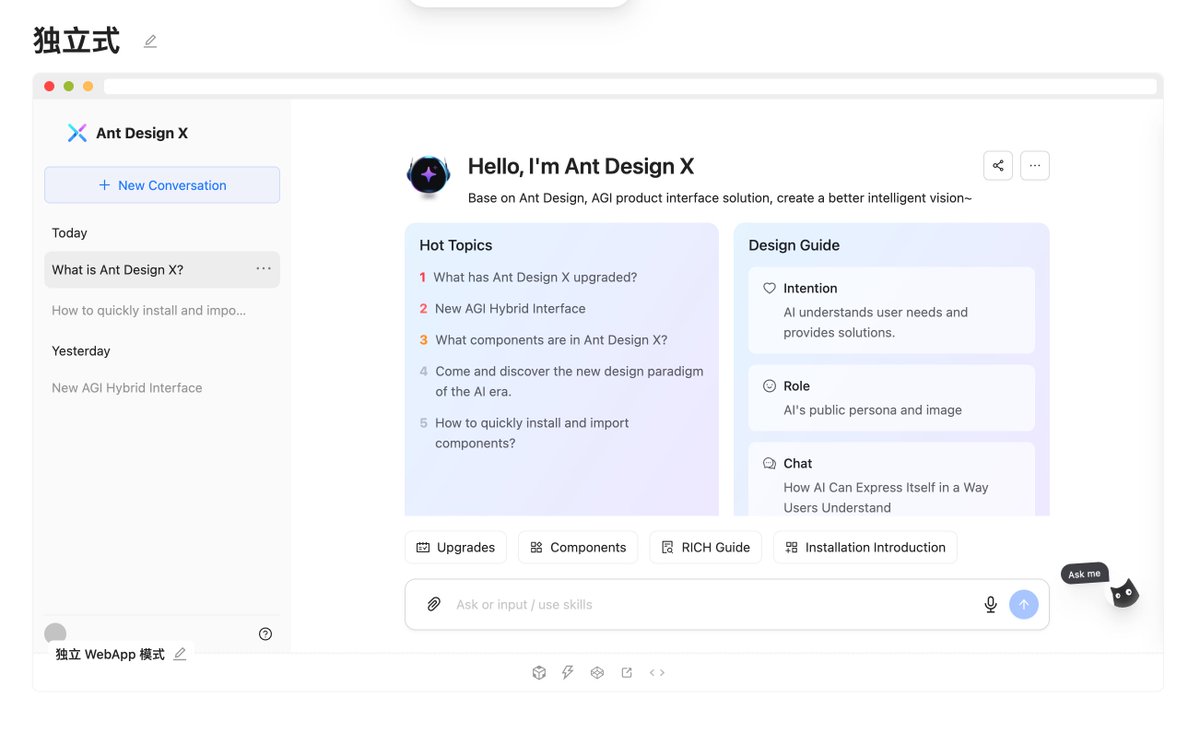Screen dimensions: 1200x734
Task: Click the comment icon on Chat card
Action: point(770,464)
